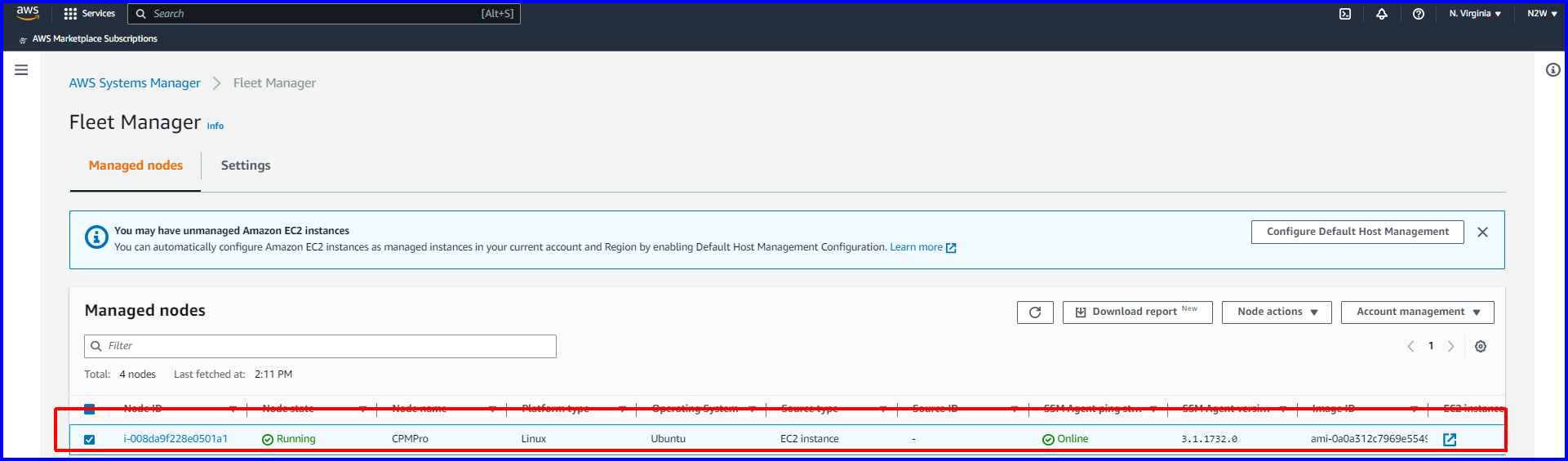This screenshot has width=1568, height=461.
Task: Click the Download report button
Action: (1137, 313)
